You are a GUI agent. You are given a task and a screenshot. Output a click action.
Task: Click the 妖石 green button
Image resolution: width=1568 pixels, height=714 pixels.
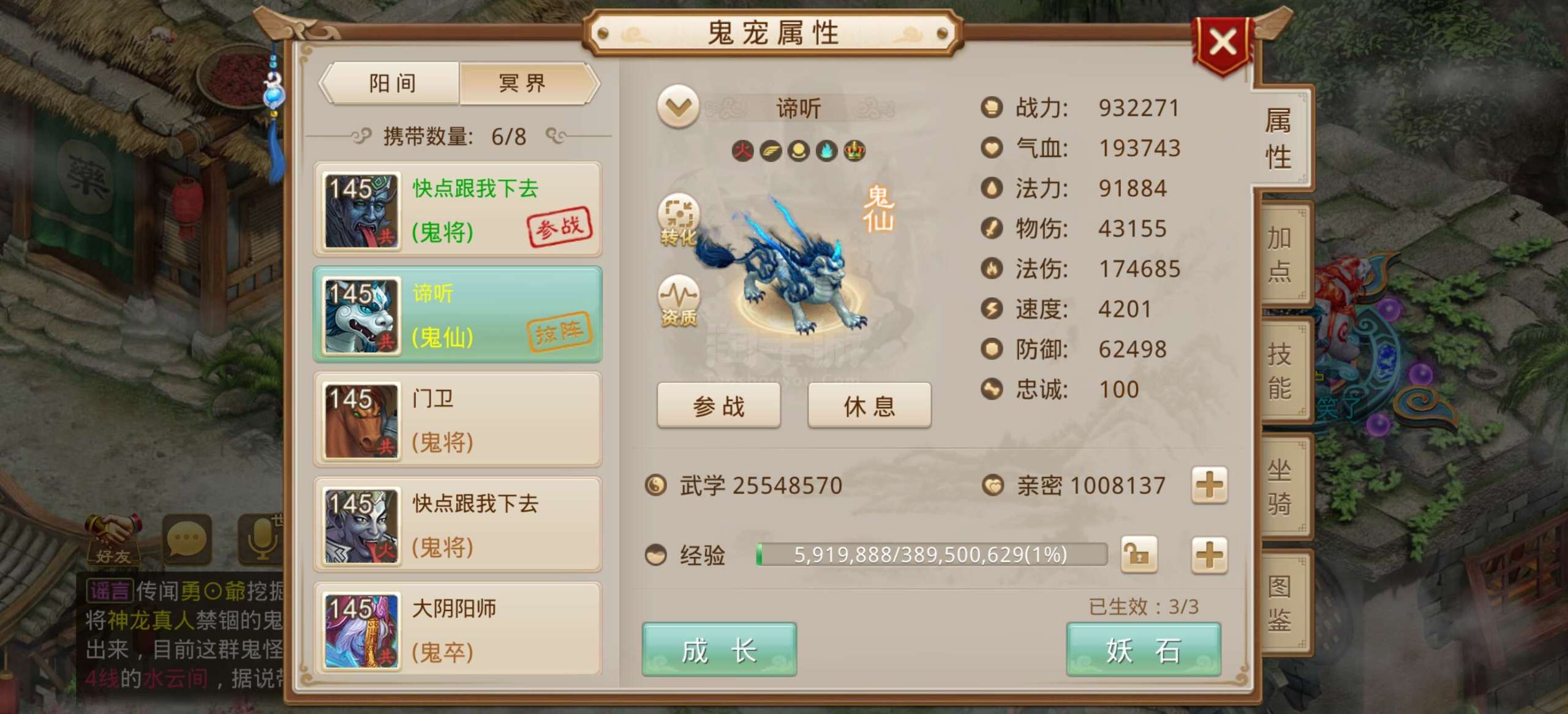(1144, 650)
